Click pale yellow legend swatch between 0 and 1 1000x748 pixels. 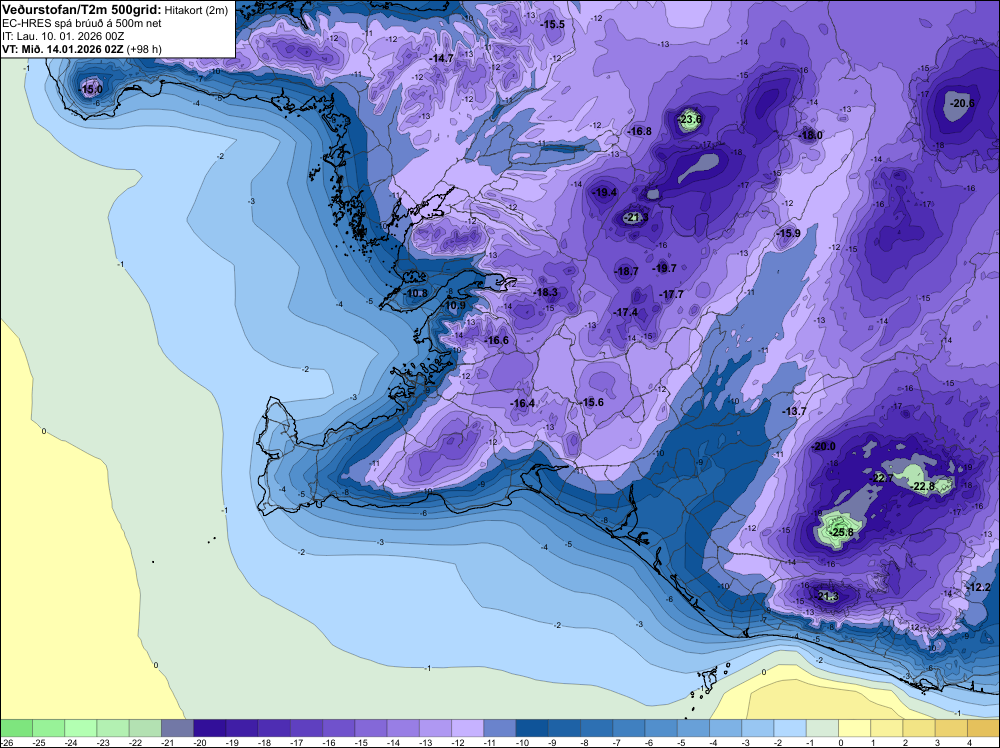pos(855,728)
